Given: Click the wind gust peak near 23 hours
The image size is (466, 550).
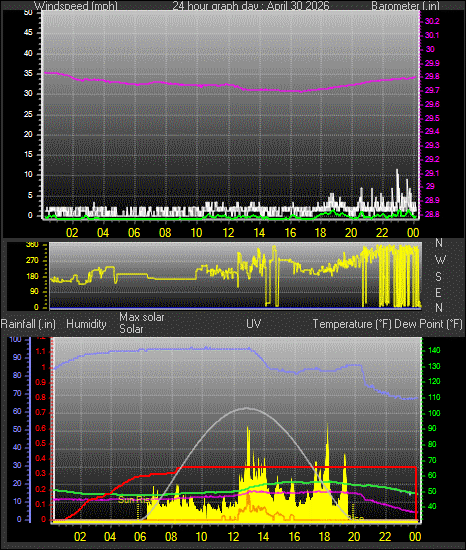Looking at the screenshot, I should pyautogui.click(x=397, y=170).
